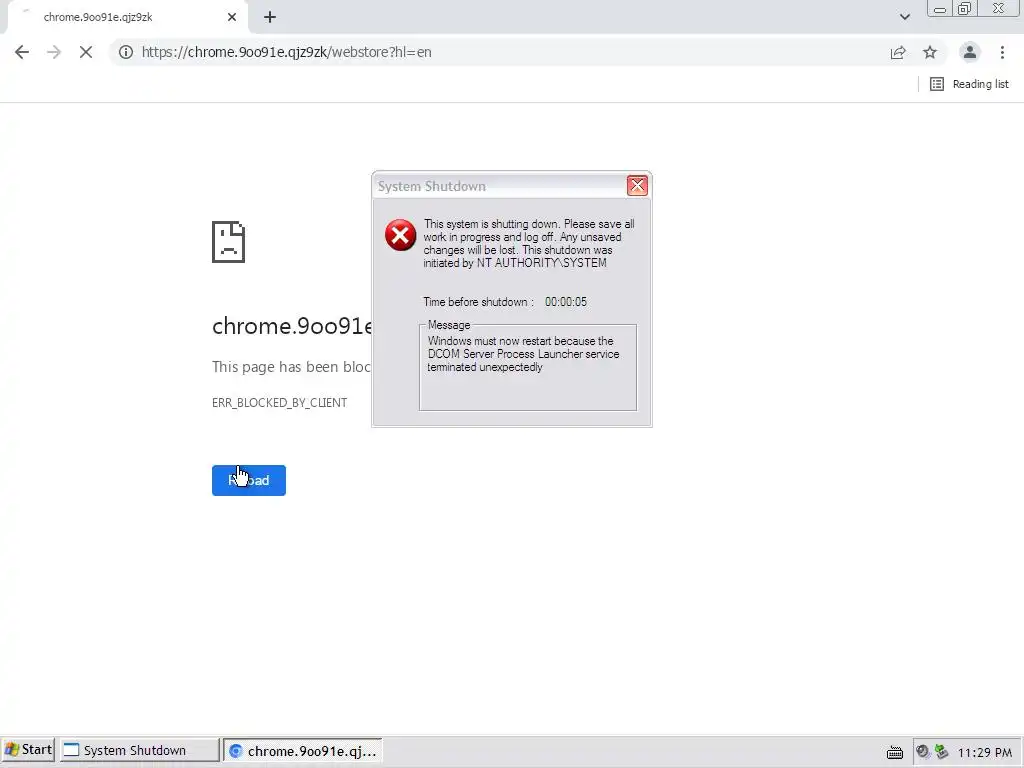Open a new tab with plus button

click(270, 17)
